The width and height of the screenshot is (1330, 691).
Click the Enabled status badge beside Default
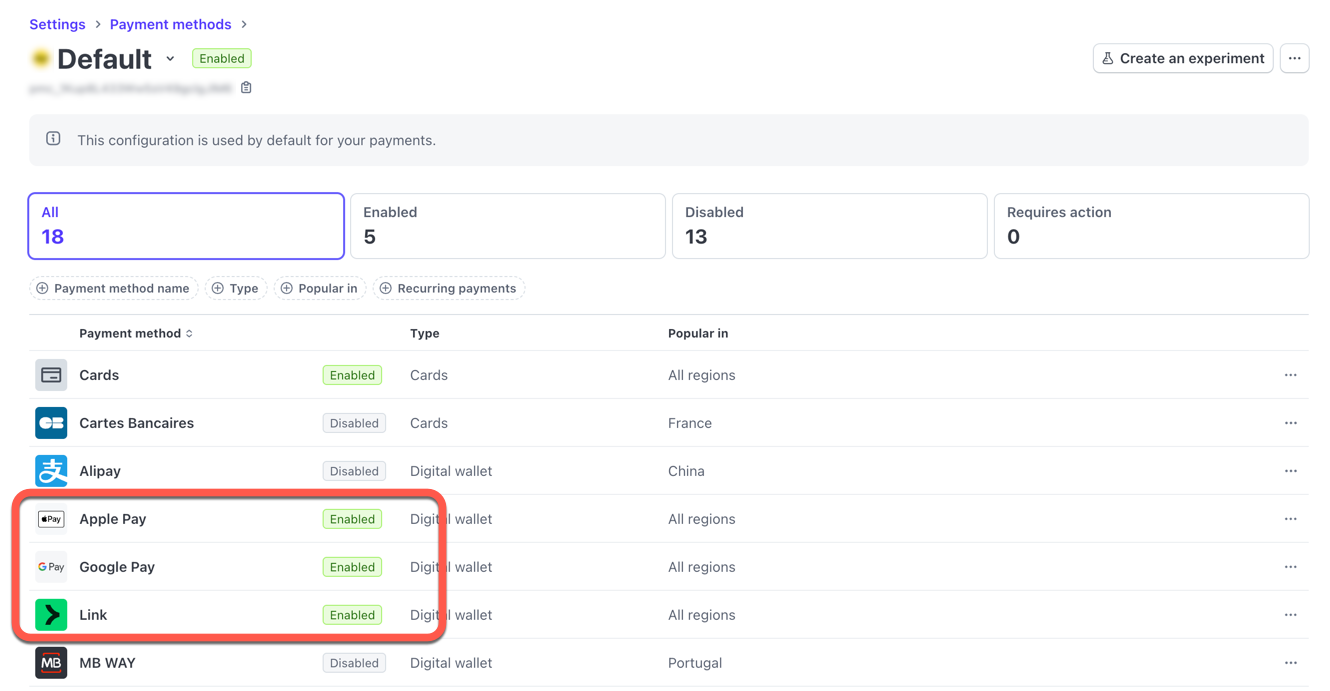coord(221,58)
